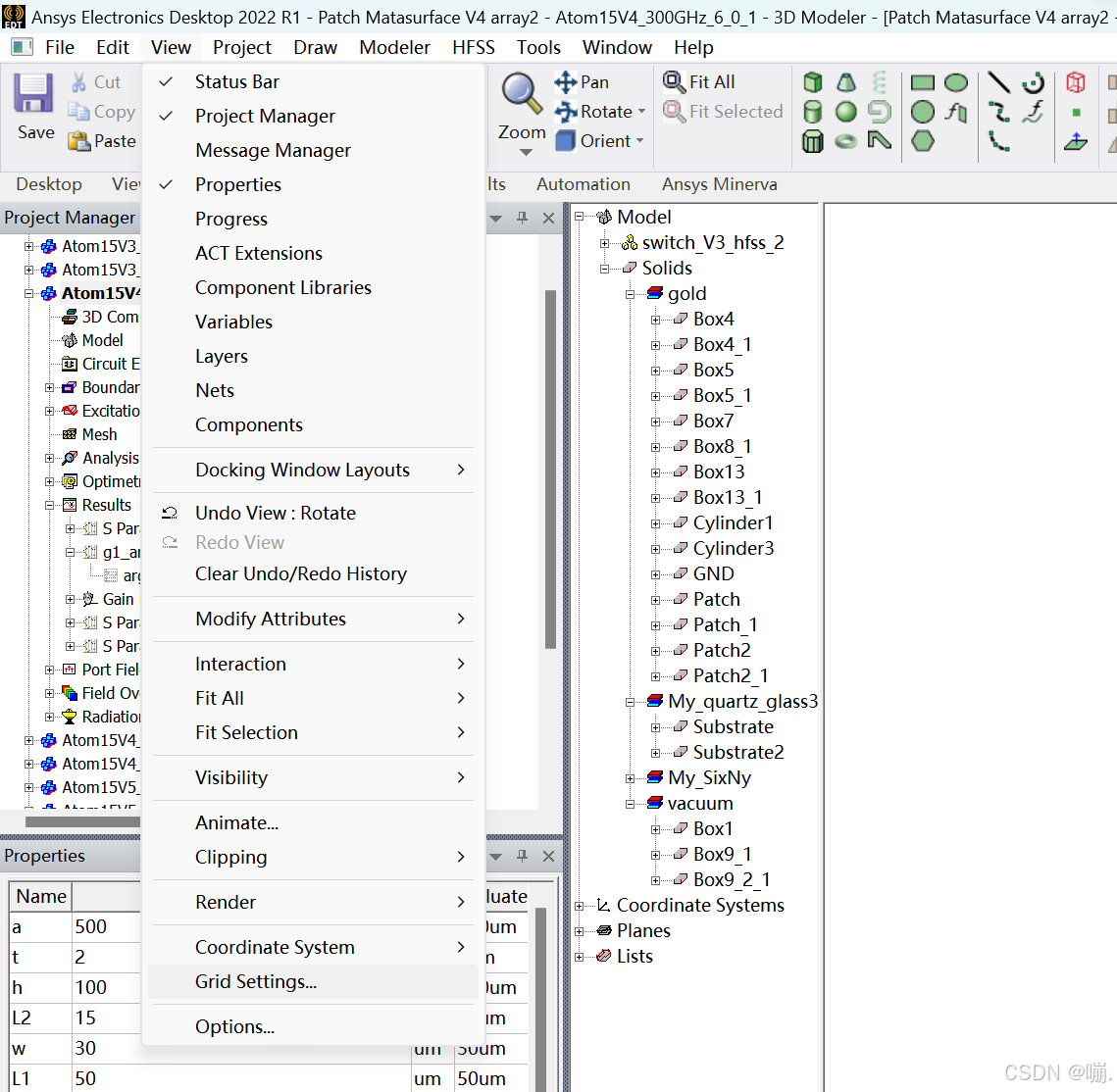This screenshot has width=1117, height=1092.
Task: Select the Patch2_1 object in tree
Action: [731, 675]
